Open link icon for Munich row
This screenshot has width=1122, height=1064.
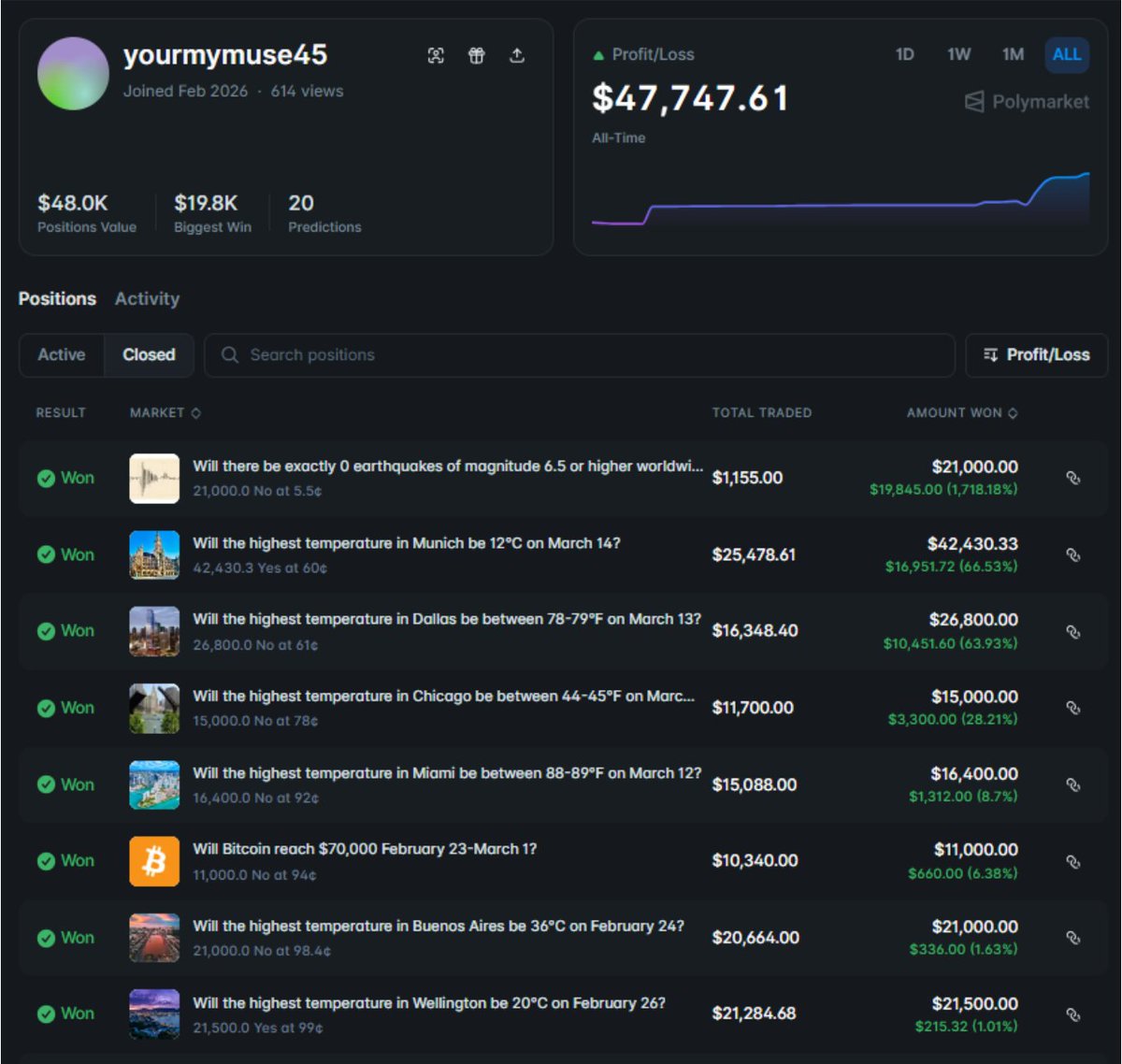[x=1073, y=554]
